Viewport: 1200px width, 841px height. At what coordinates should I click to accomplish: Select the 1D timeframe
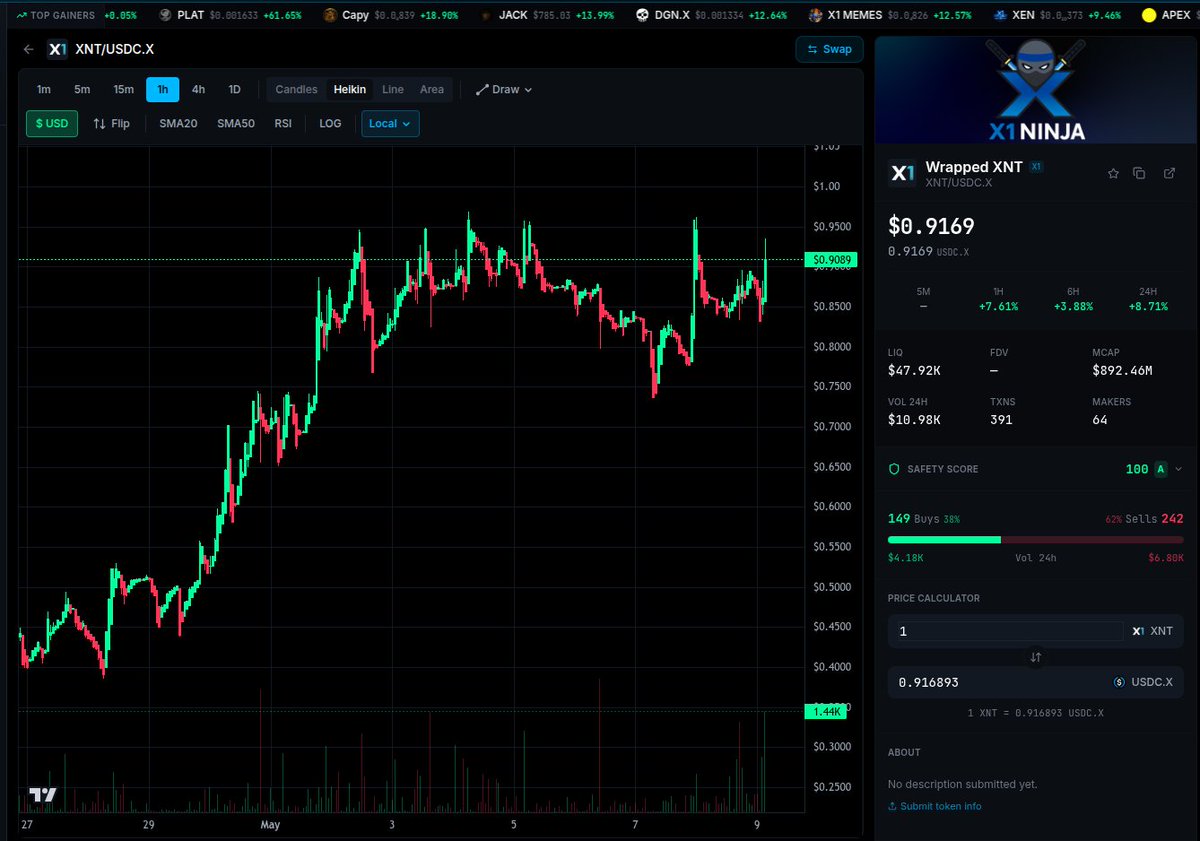pyautogui.click(x=234, y=89)
